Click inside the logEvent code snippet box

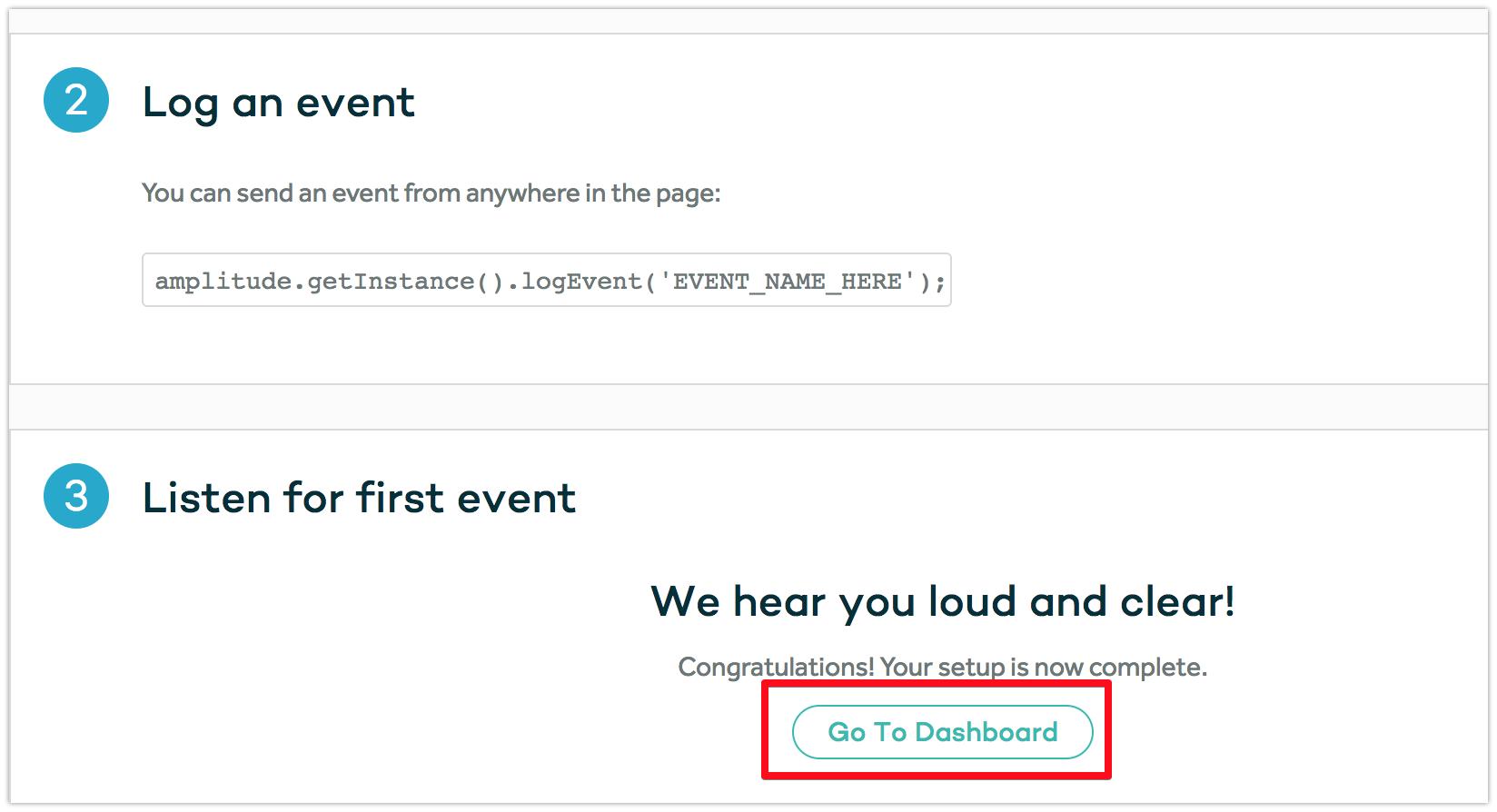click(546, 281)
